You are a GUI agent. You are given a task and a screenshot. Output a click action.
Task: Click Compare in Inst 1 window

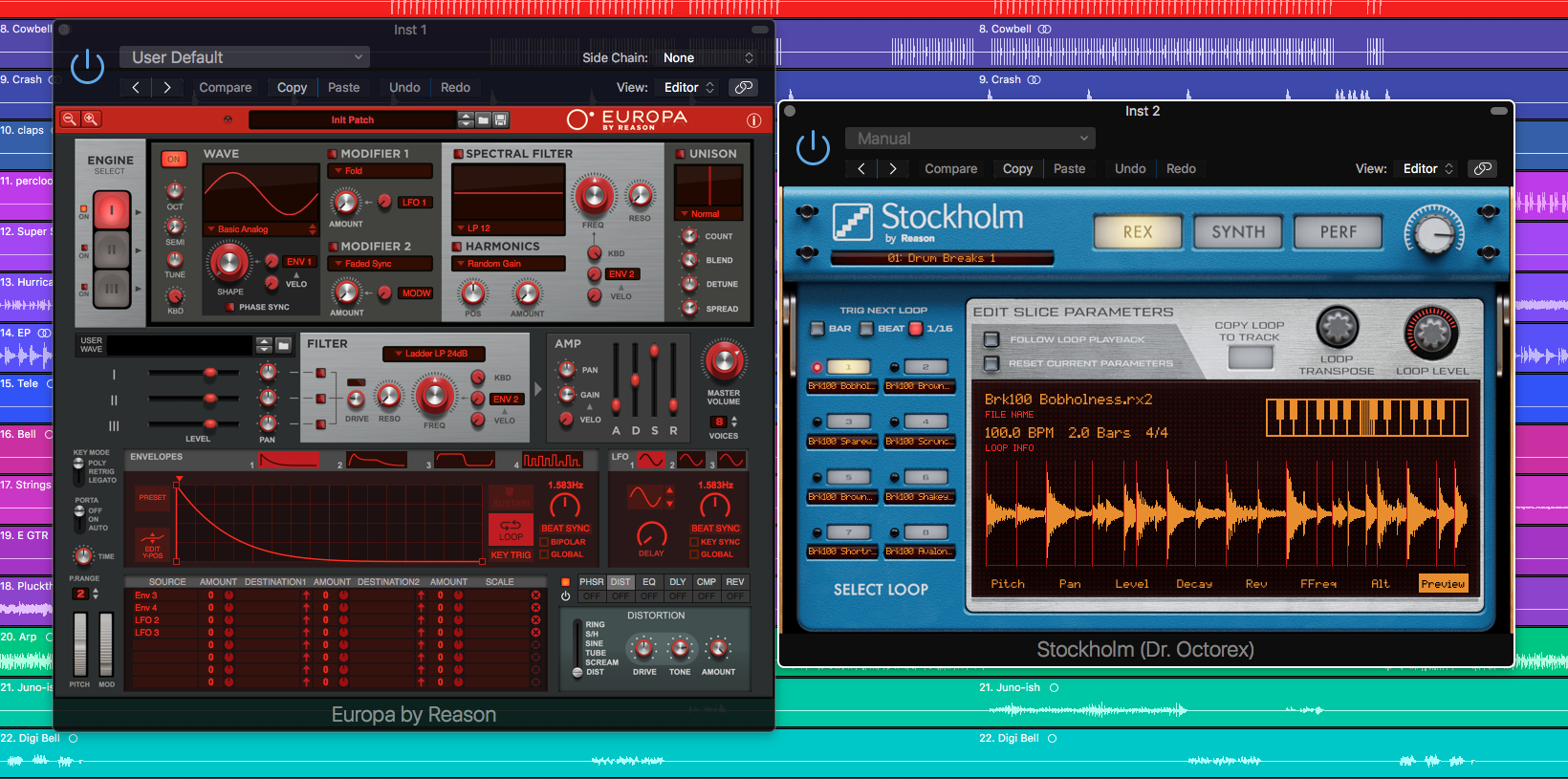tap(226, 87)
